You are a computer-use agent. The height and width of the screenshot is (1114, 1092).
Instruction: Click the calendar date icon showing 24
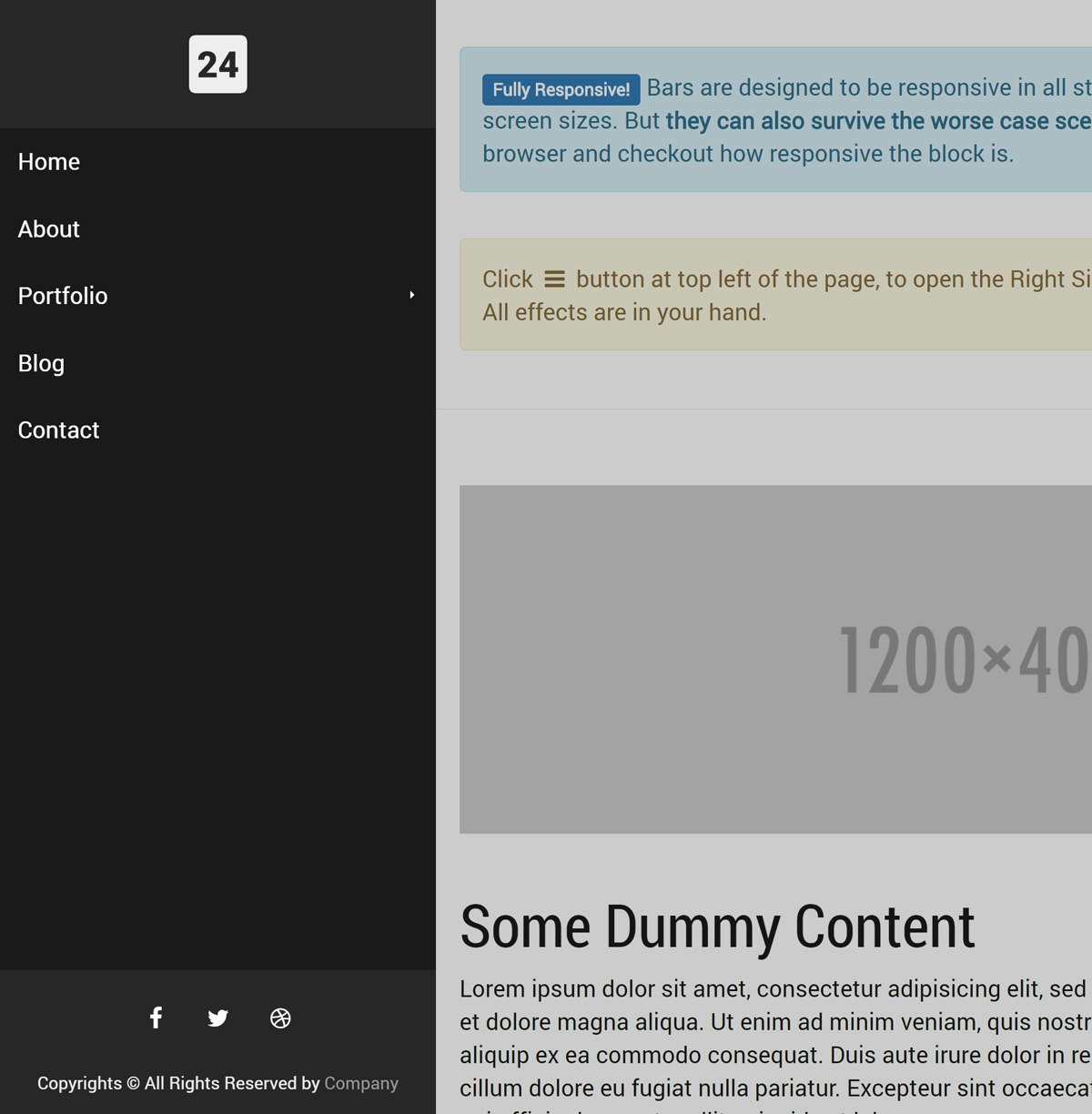point(217,64)
